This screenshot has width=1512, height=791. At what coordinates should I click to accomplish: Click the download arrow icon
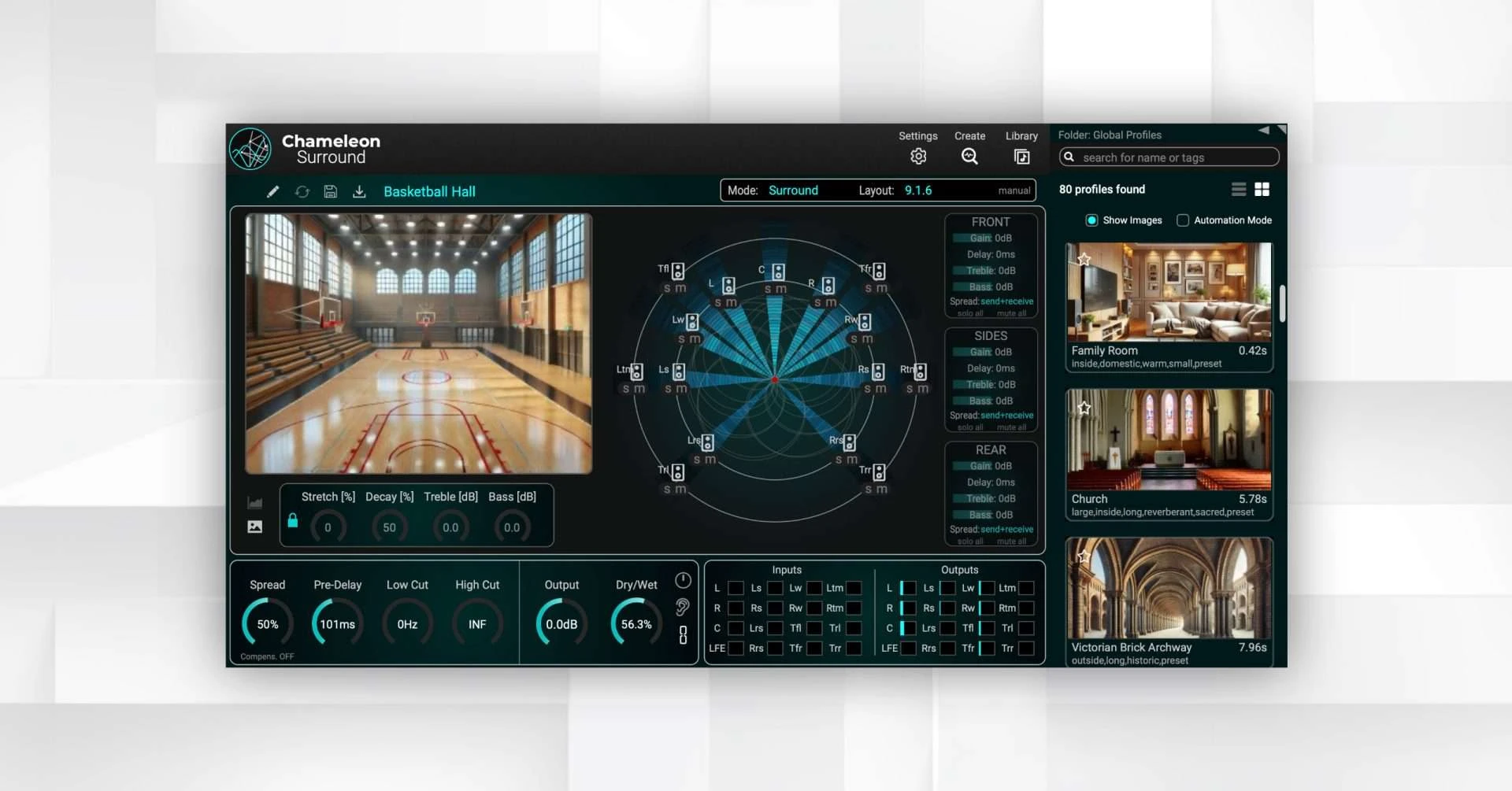(359, 191)
